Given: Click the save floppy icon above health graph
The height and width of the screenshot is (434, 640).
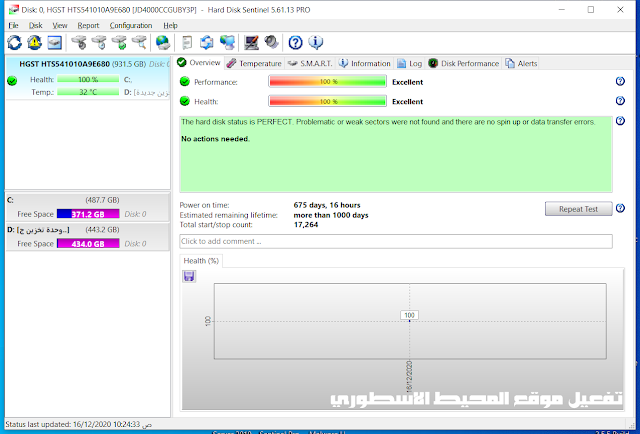Looking at the screenshot, I should 189,276.
